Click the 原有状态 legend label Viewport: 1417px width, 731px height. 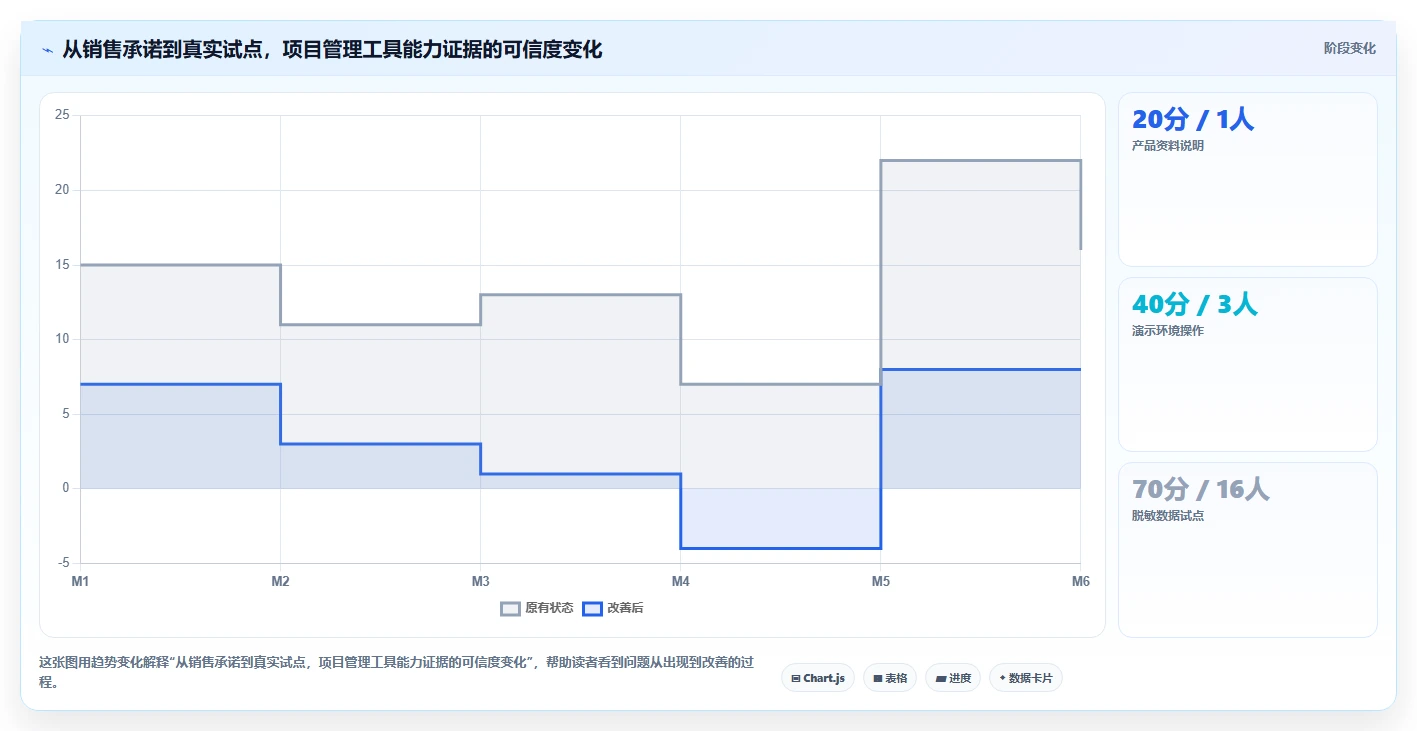coord(549,608)
